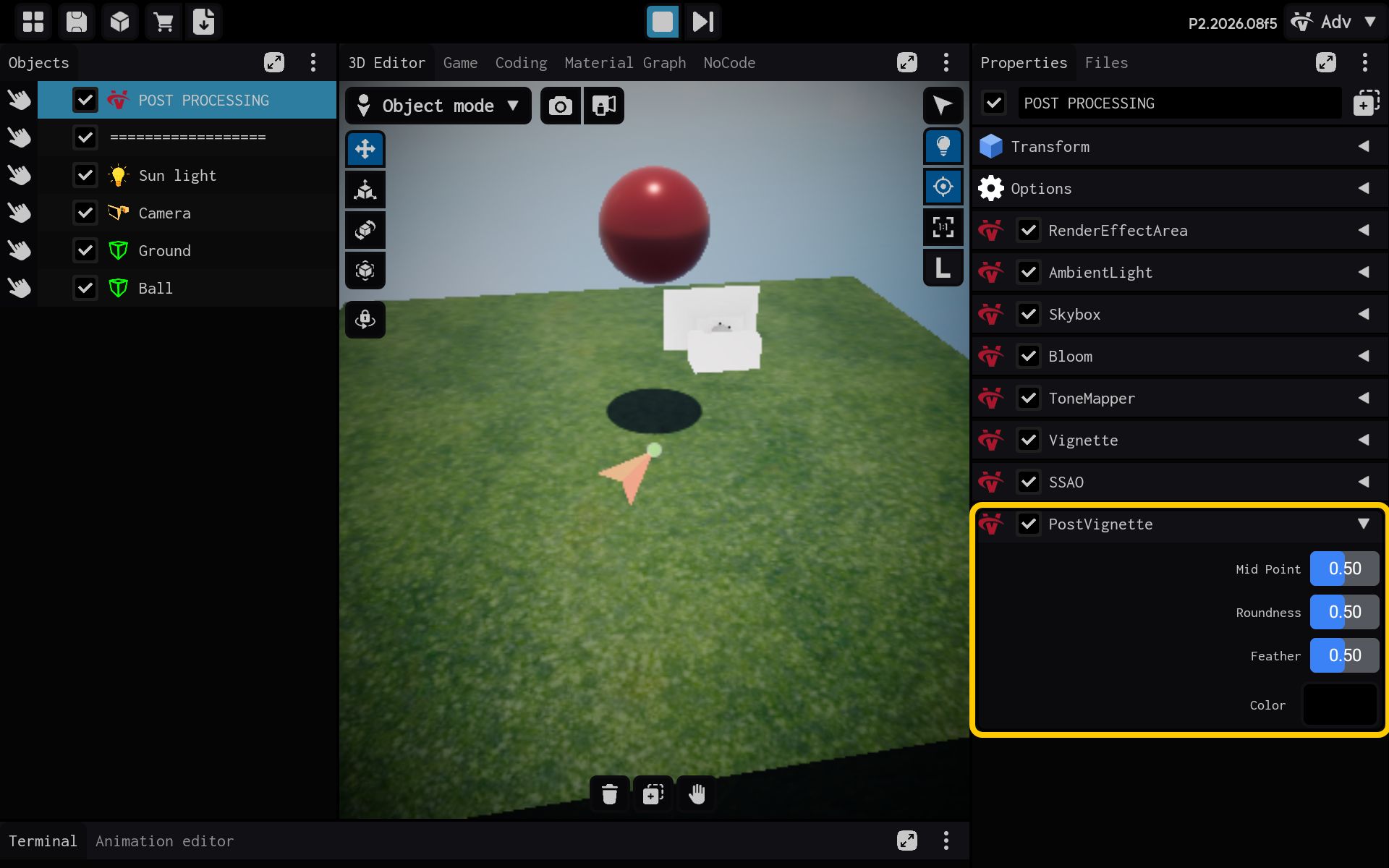Click the Roundness slider
Image resolution: width=1389 pixels, height=868 pixels.
(x=1344, y=612)
